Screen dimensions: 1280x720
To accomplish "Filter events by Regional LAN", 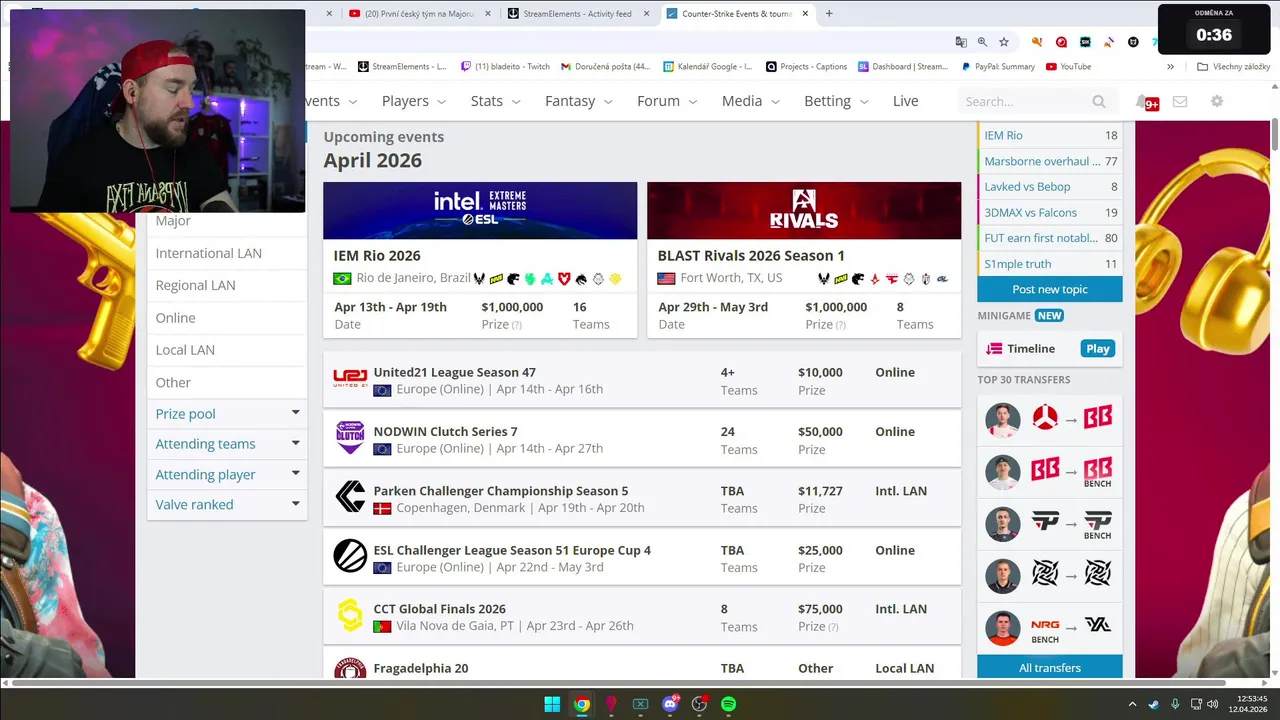I will pyautogui.click(x=227, y=285).
